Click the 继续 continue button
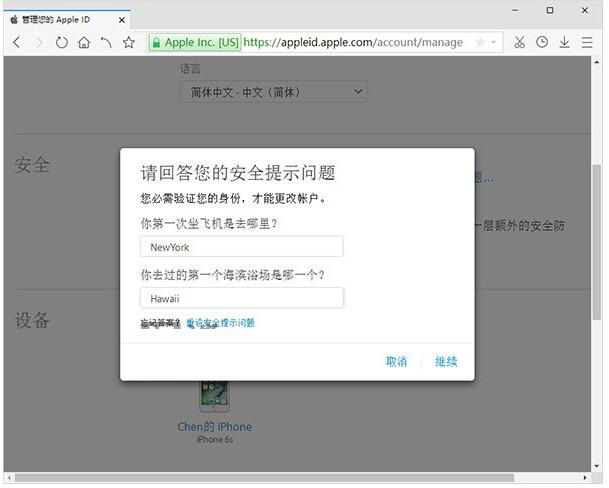Image resolution: width=609 pixels, height=488 pixels. [x=446, y=361]
